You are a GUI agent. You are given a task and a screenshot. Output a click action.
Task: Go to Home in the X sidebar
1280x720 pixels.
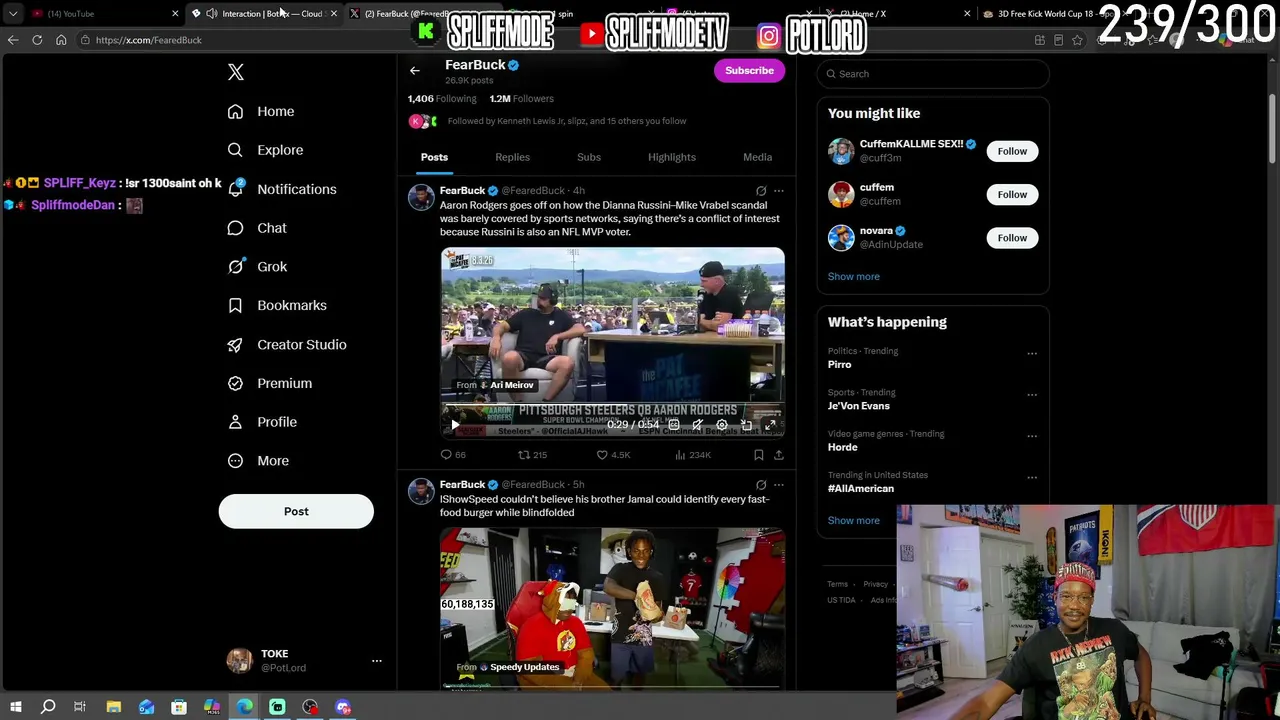click(261, 111)
